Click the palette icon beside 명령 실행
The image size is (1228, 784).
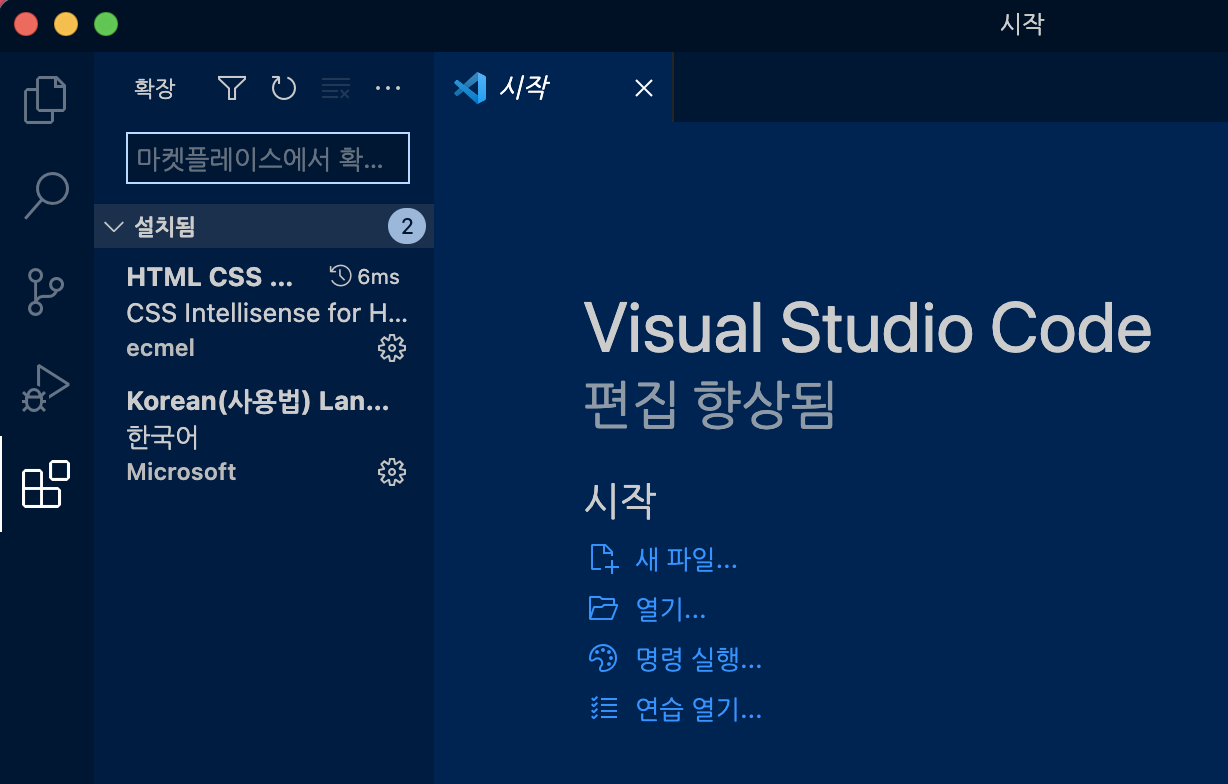[x=604, y=659]
